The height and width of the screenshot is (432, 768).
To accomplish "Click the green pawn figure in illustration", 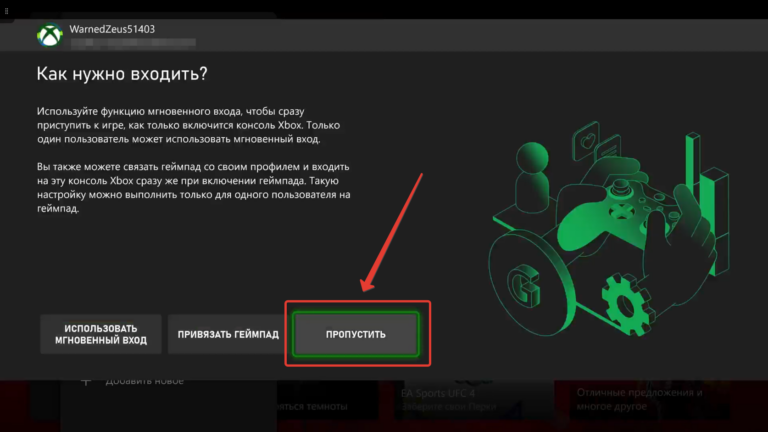I will tap(532, 176).
